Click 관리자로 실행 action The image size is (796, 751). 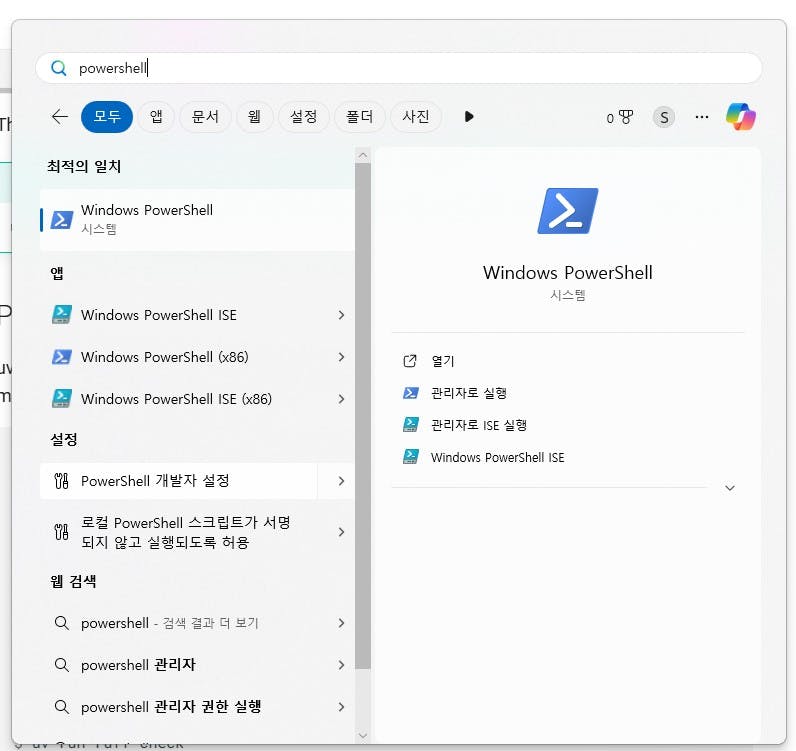coord(469,393)
